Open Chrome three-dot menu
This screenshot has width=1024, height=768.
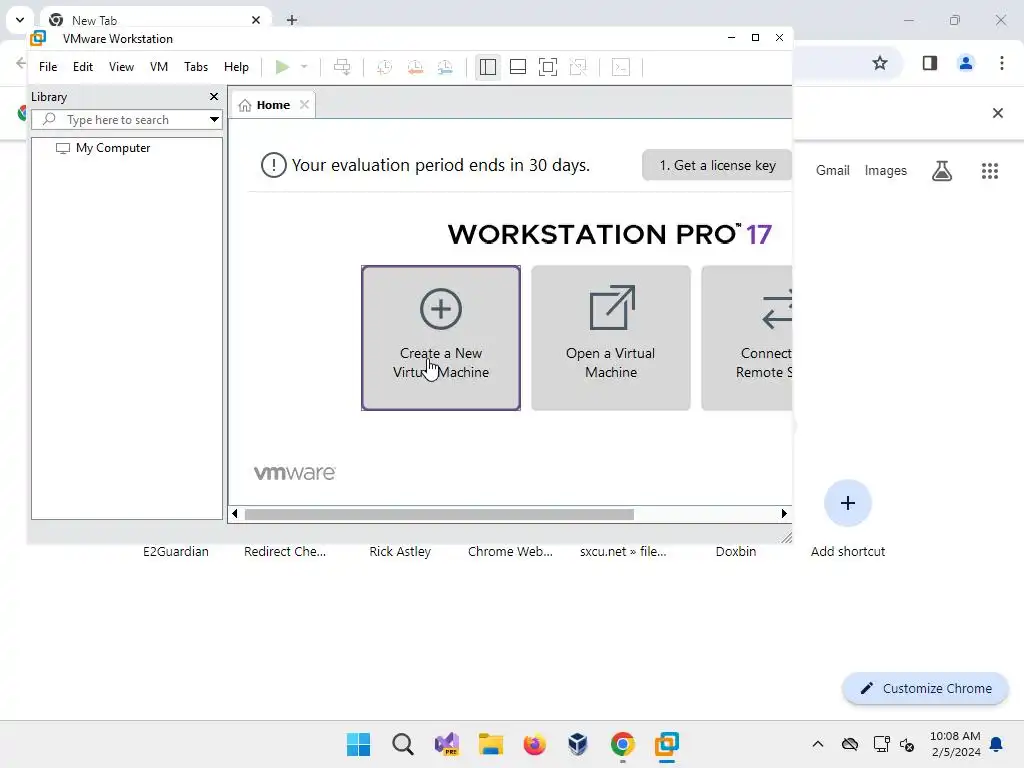point(1001,63)
